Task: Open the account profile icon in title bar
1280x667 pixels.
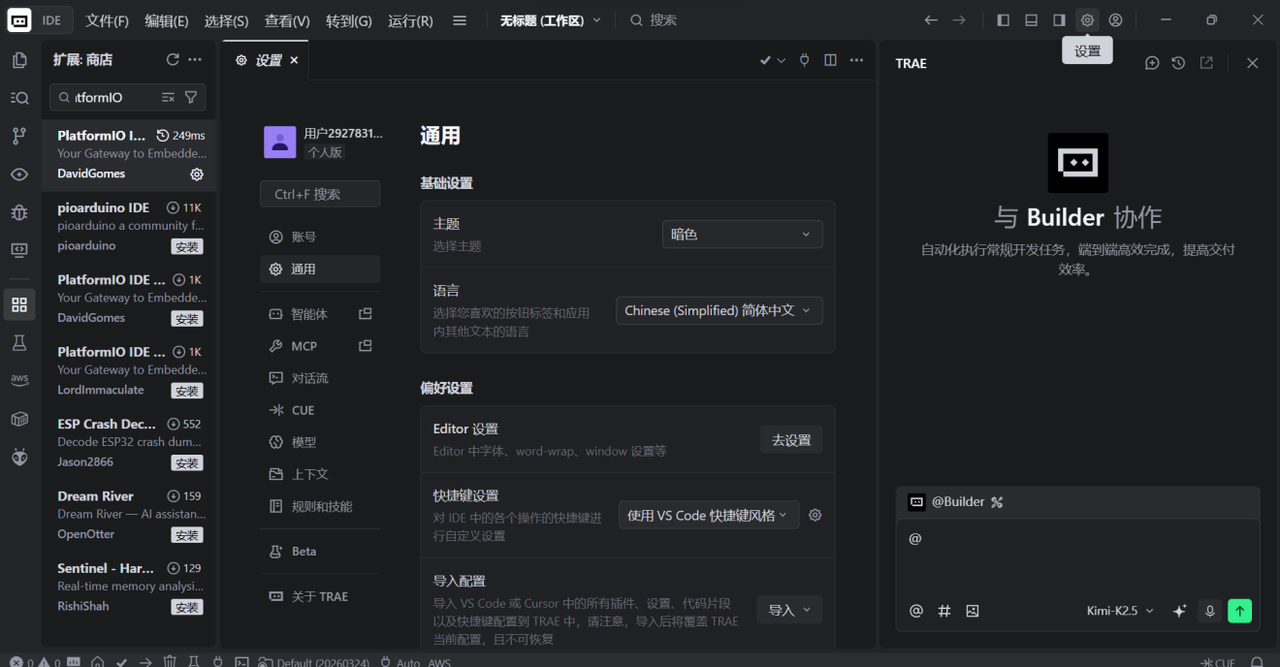Action: (x=1115, y=20)
